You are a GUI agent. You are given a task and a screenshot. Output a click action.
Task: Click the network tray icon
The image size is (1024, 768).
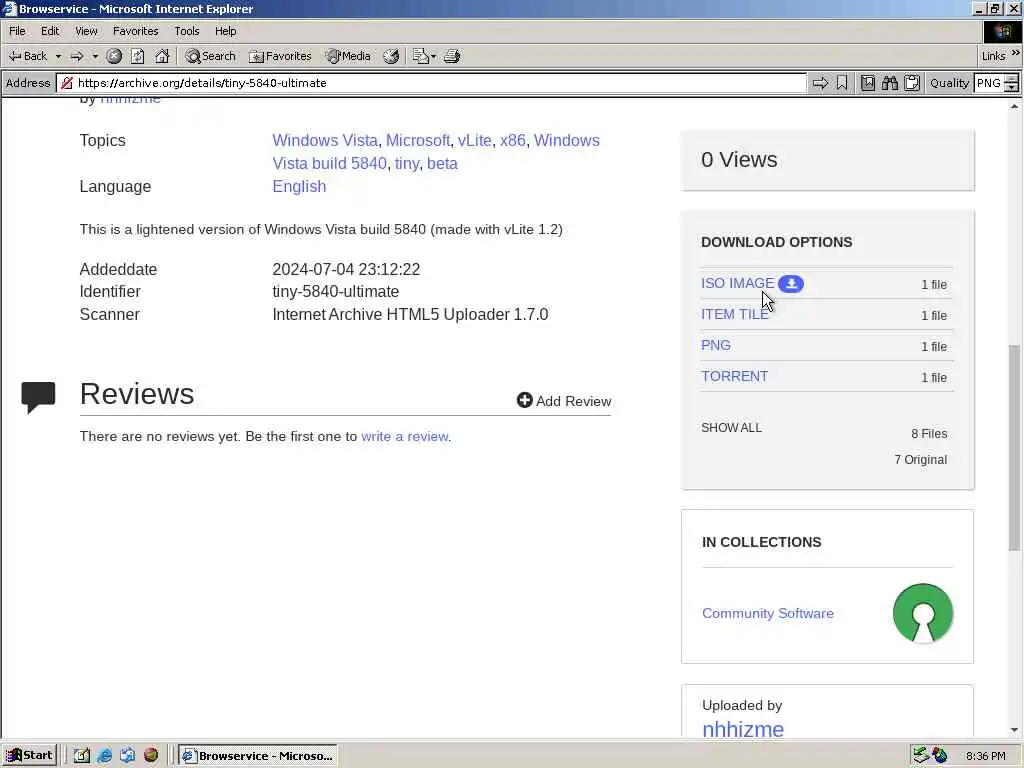[920, 756]
